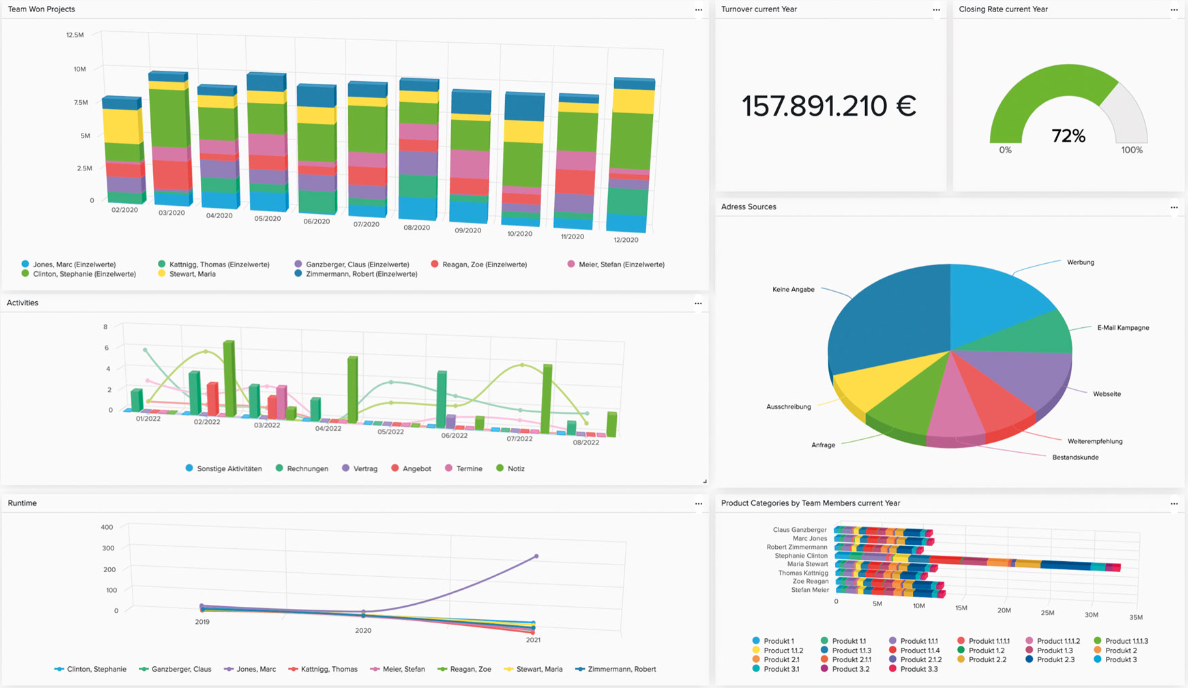Toggle the Angebot legend entry

[x=411, y=468]
